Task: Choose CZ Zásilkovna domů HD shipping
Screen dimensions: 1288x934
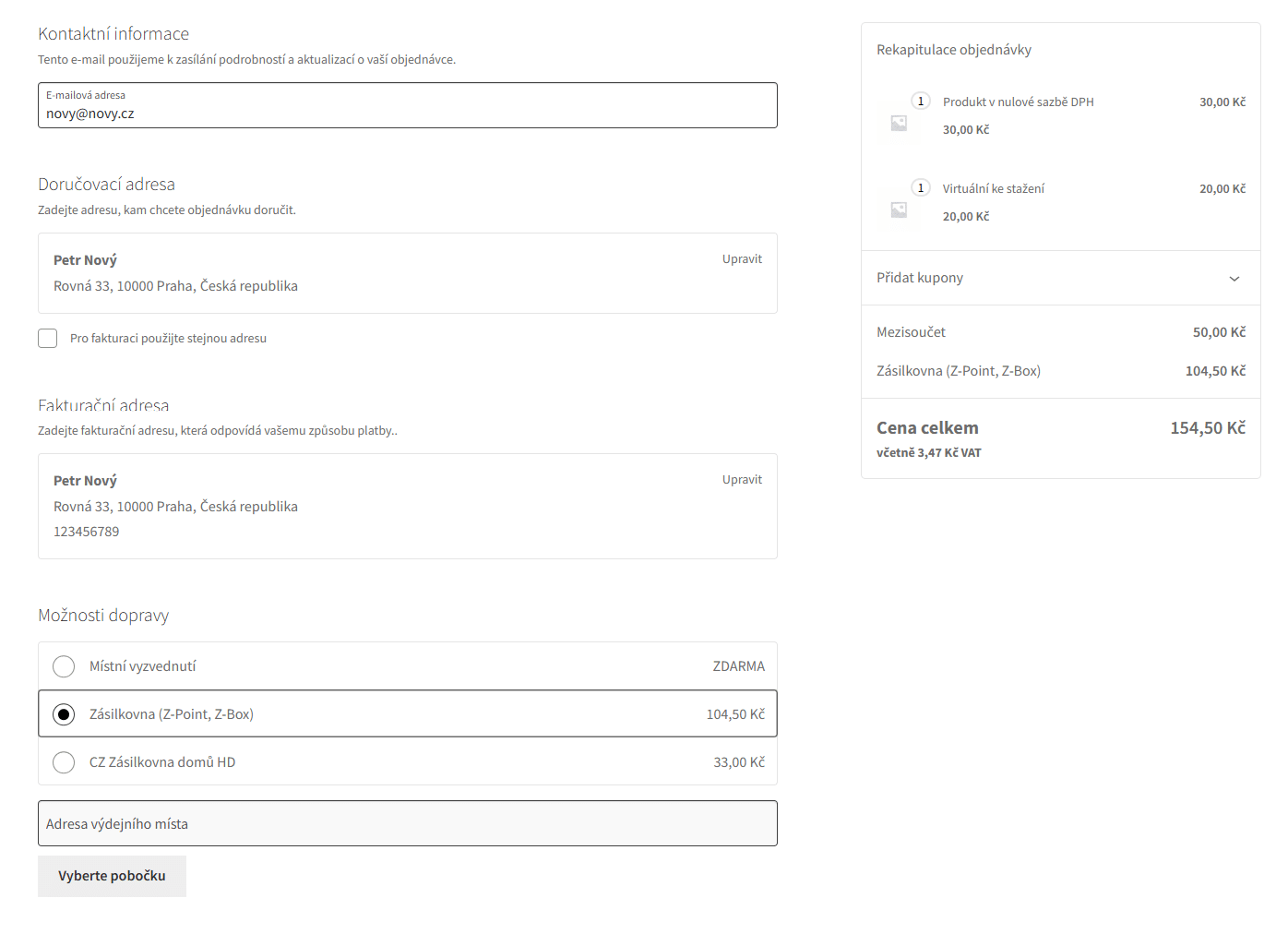Action: [64, 762]
